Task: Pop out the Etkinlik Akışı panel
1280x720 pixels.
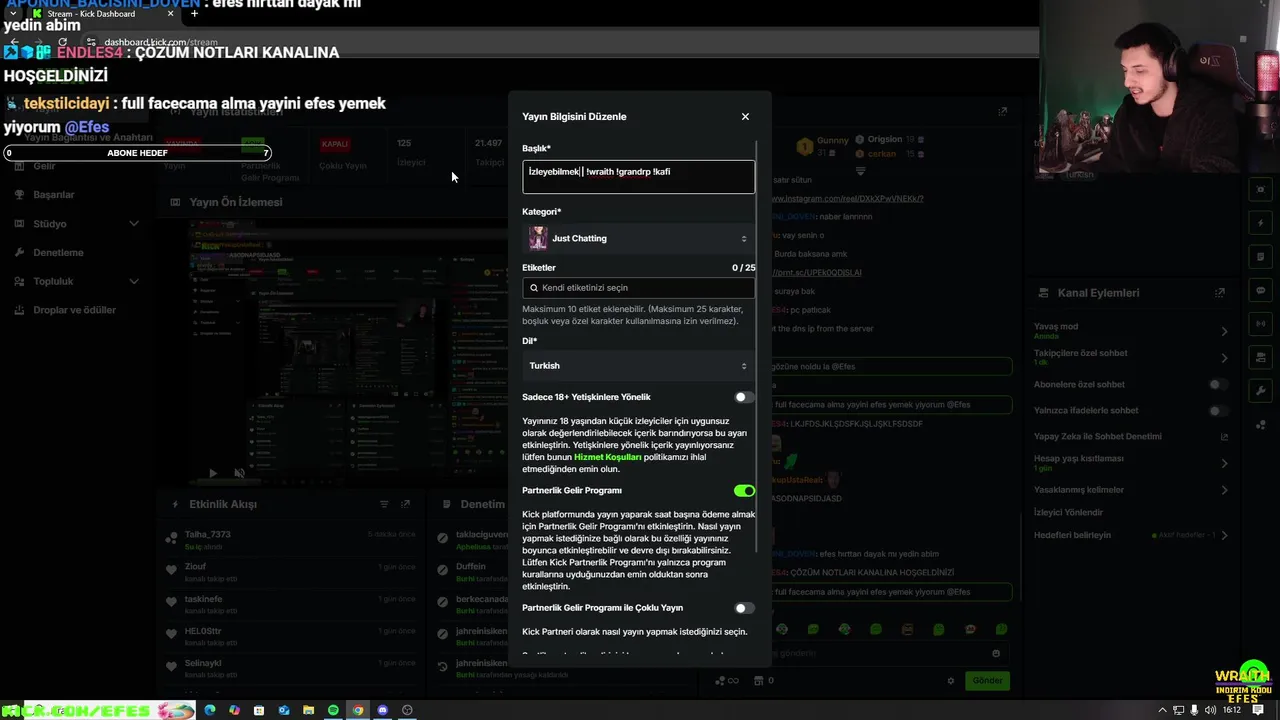Action: point(405,505)
